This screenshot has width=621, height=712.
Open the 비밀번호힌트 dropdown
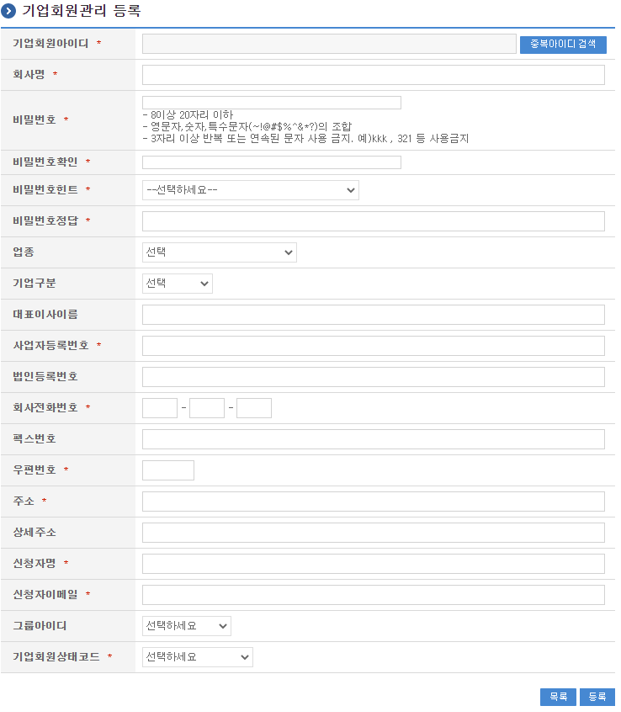point(250,190)
